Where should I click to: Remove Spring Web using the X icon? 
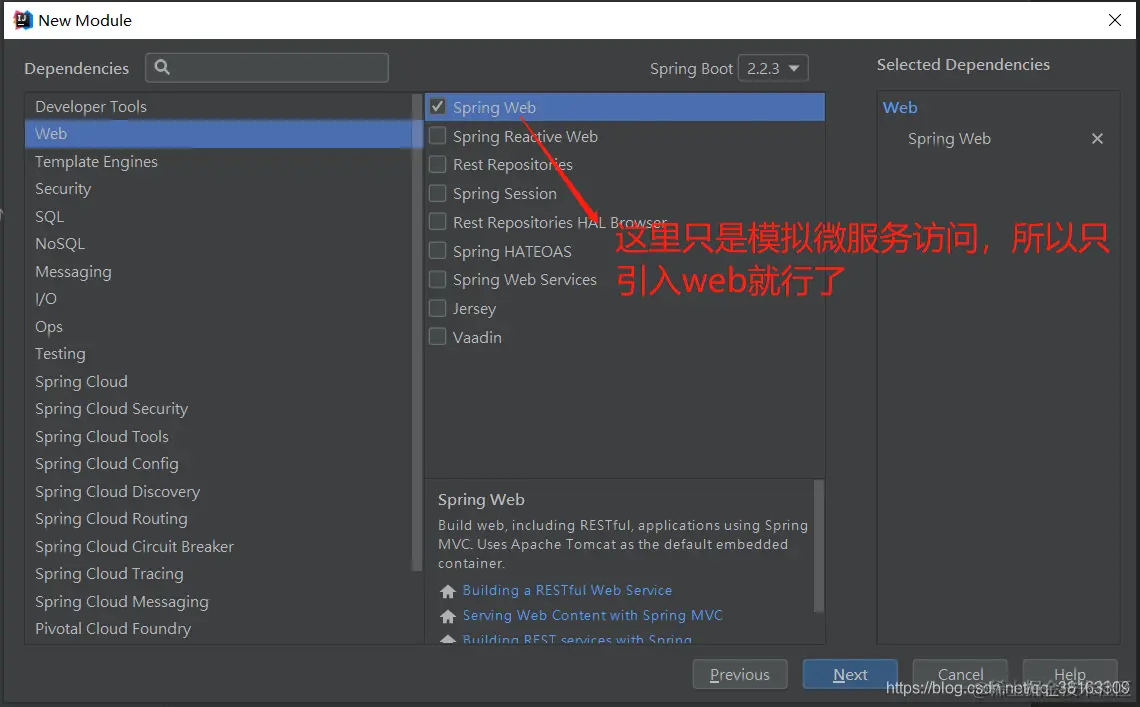[1097, 138]
